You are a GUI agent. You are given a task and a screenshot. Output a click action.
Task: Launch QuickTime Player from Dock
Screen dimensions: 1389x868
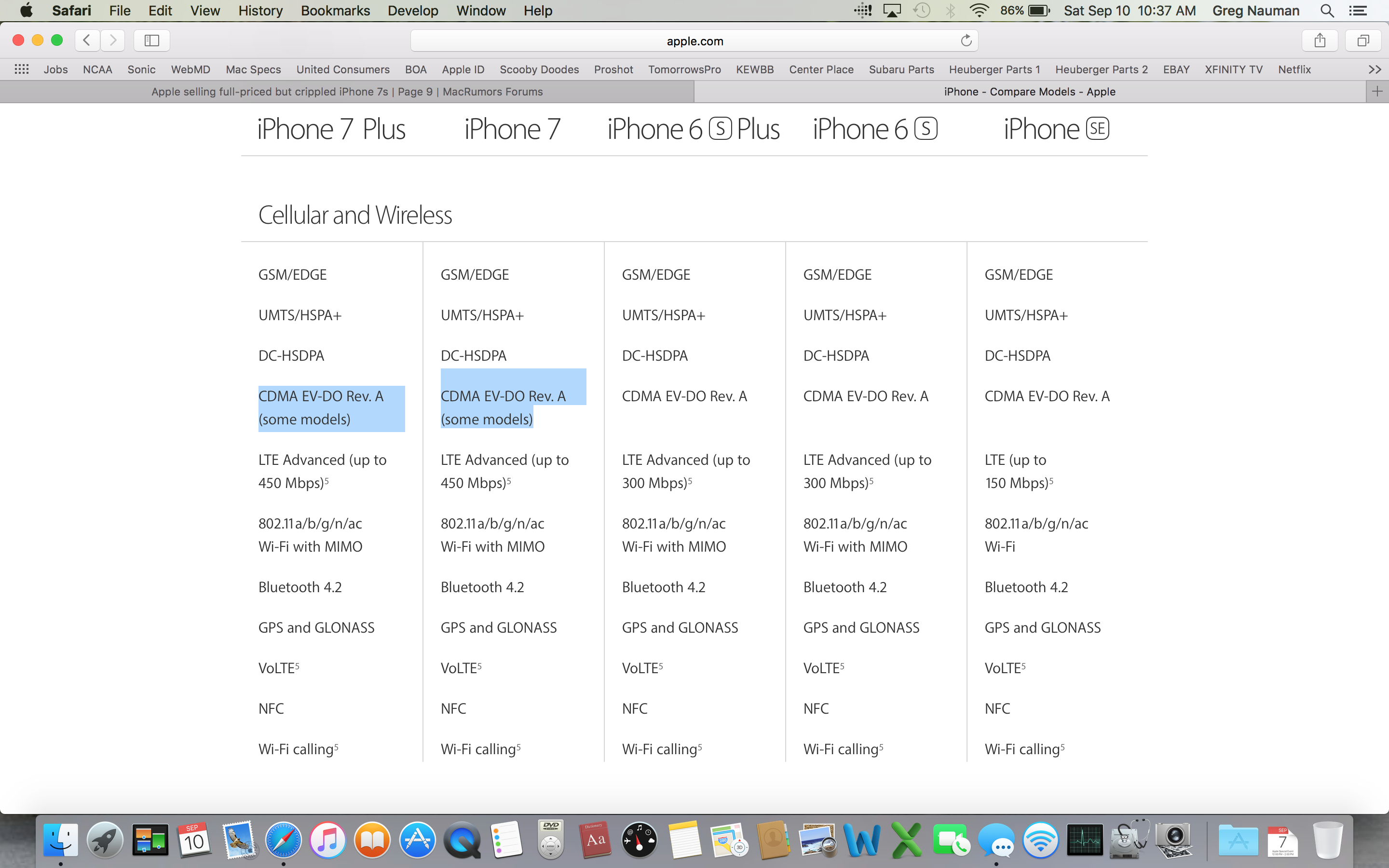click(462, 840)
